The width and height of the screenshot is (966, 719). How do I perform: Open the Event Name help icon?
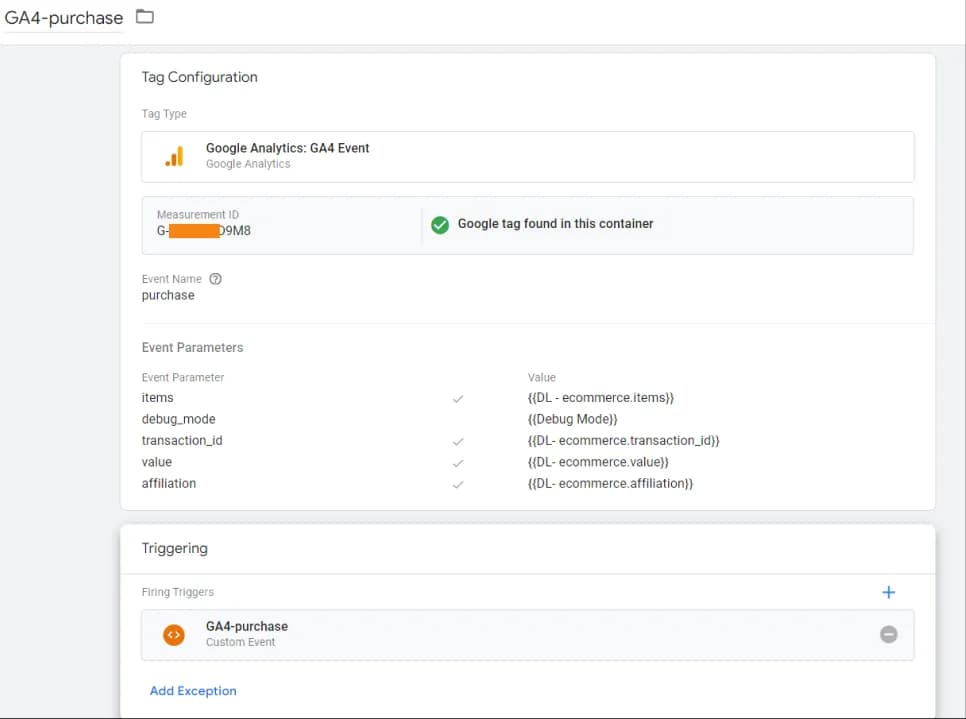(216, 278)
